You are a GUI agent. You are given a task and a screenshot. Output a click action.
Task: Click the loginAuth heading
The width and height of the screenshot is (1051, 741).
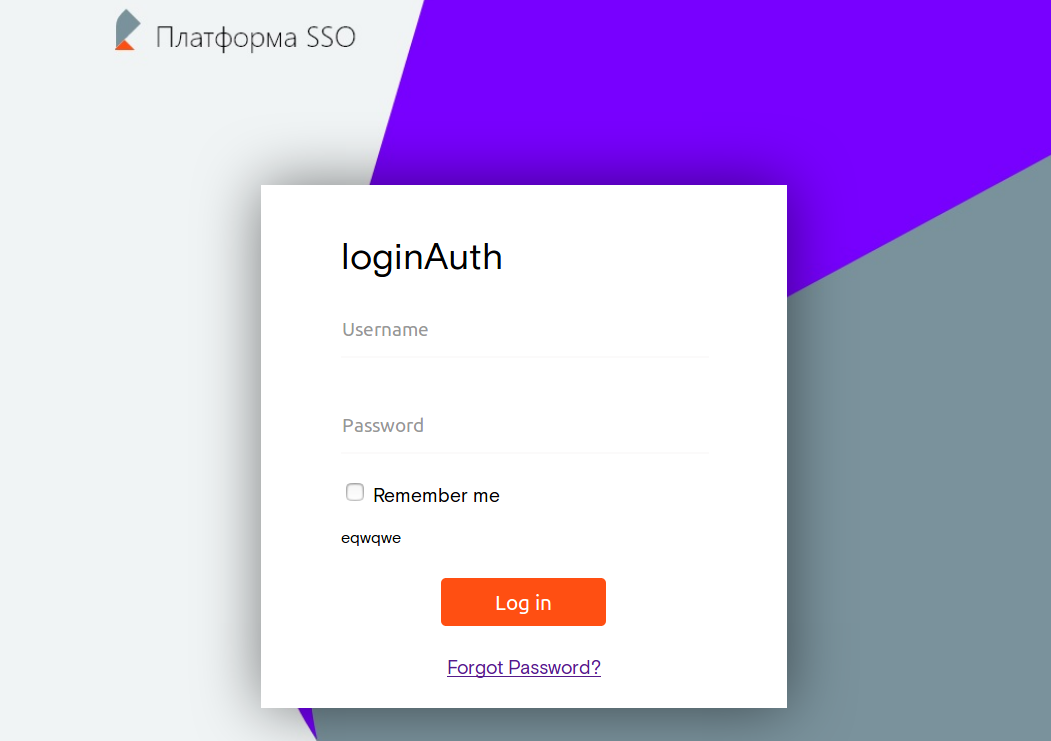pyautogui.click(x=422, y=257)
